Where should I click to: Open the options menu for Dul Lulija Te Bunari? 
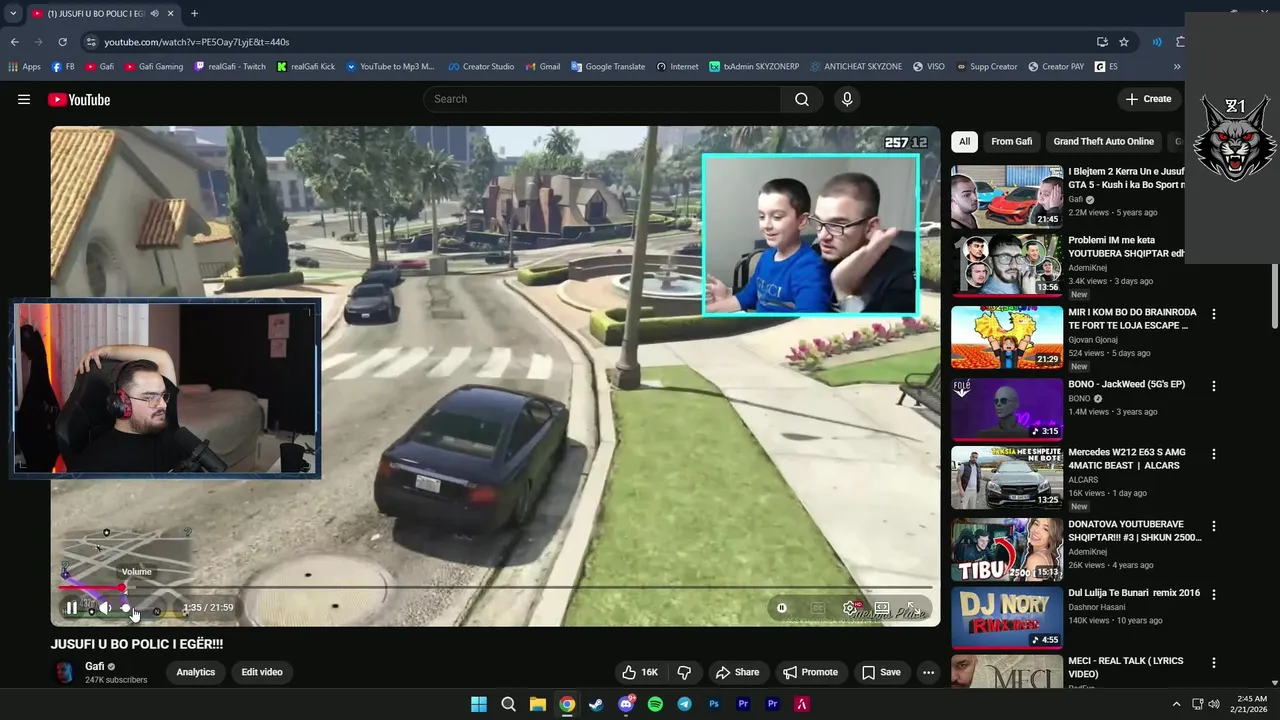pos(1214,594)
